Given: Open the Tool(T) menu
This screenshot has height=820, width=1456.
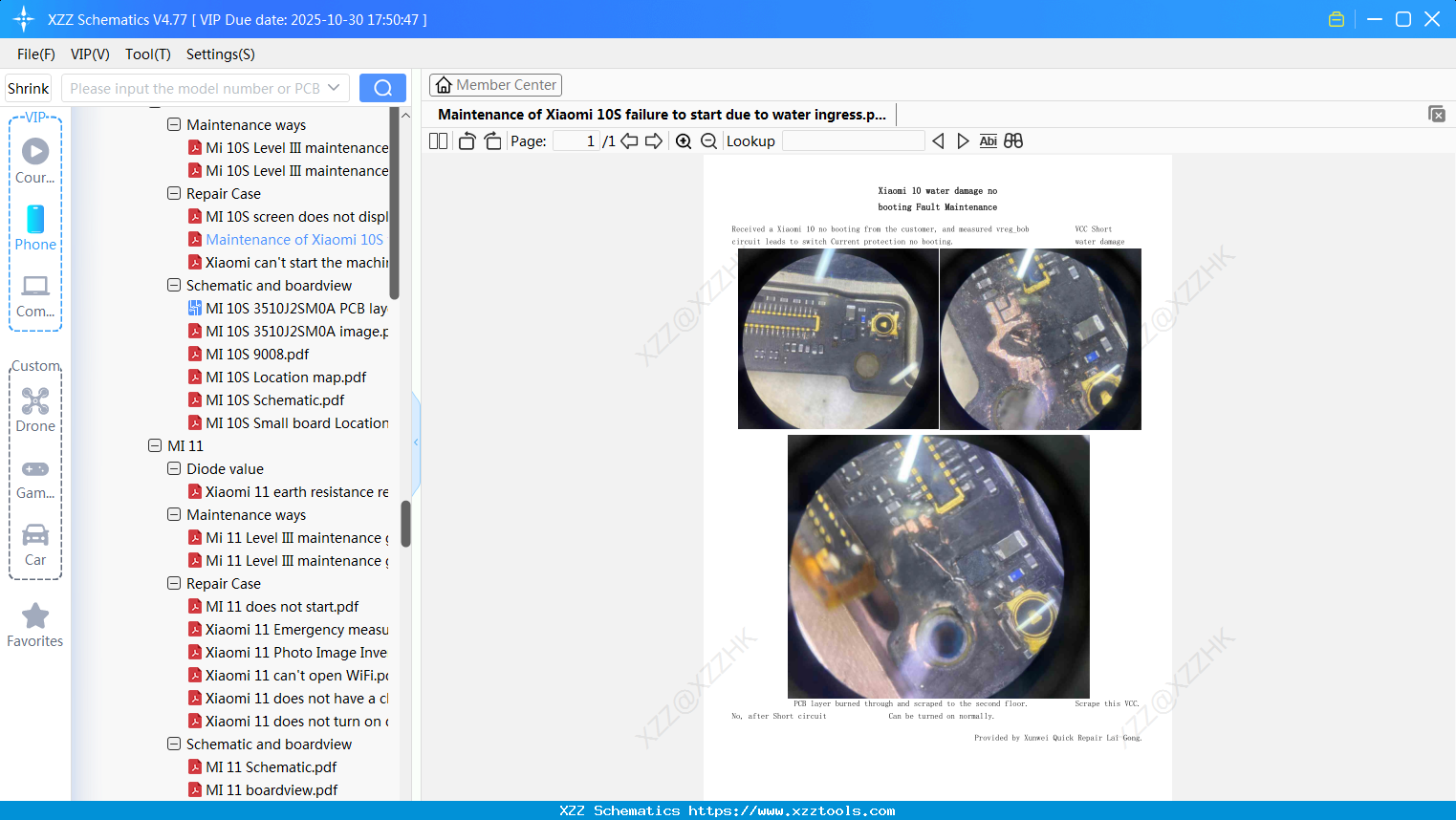Looking at the screenshot, I should click(x=148, y=54).
